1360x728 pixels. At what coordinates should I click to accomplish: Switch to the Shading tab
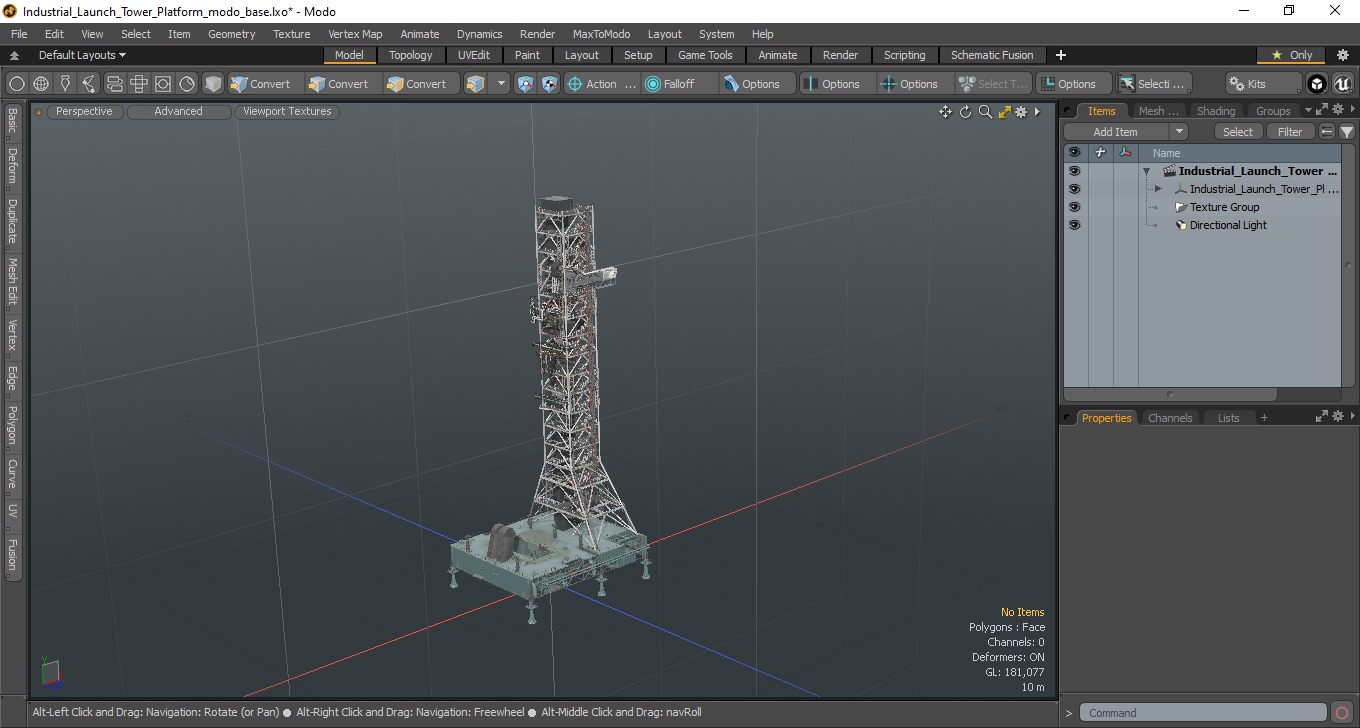click(1216, 111)
